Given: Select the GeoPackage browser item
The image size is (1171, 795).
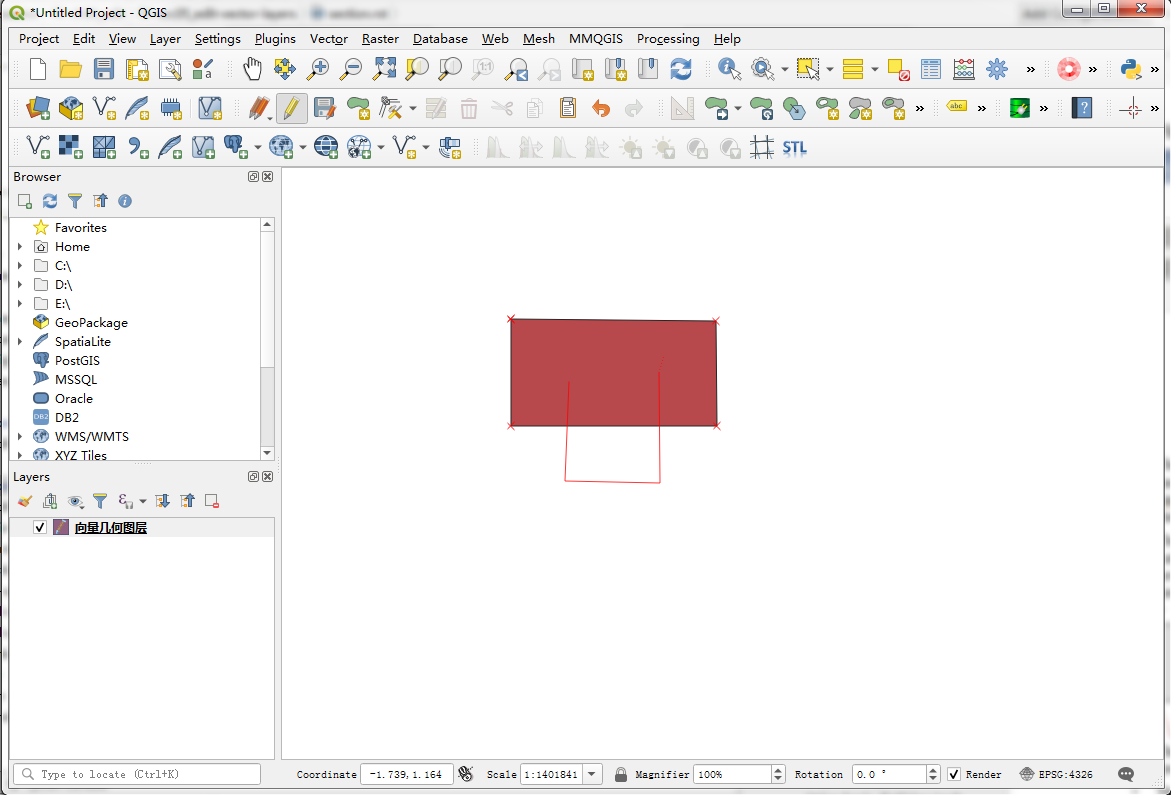Looking at the screenshot, I should point(91,322).
